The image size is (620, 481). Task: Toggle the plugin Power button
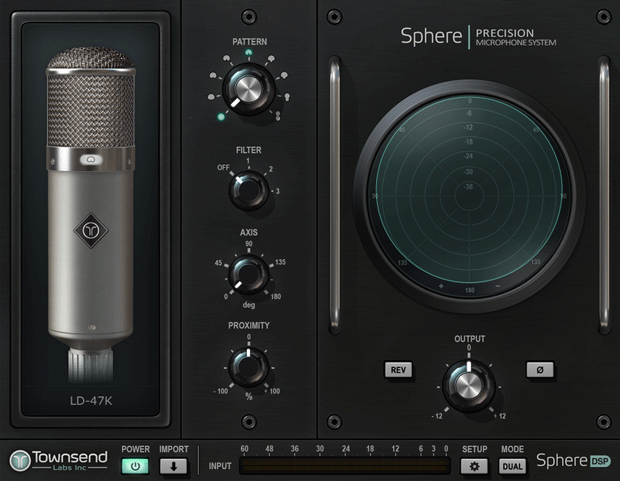pyautogui.click(x=134, y=465)
